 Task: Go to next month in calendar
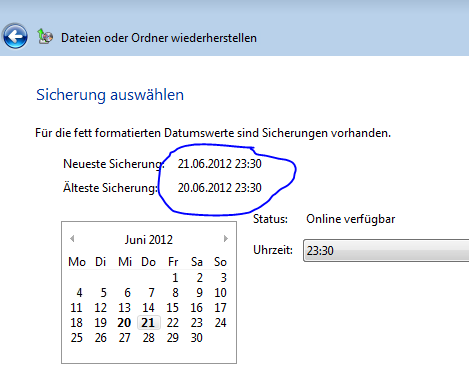pyautogui.click(x=226, y=239)
